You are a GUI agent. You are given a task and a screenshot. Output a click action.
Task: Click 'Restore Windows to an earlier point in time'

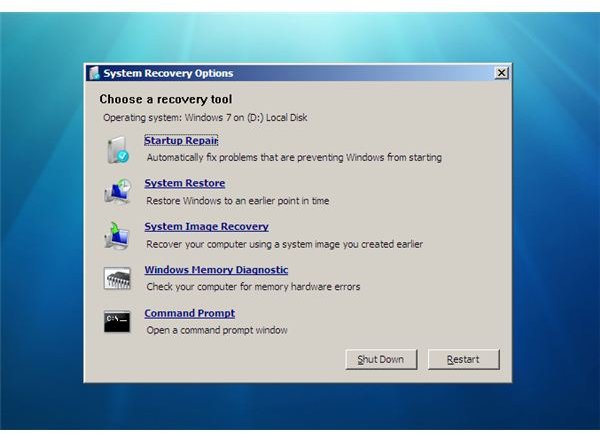[x=238, y=201]
